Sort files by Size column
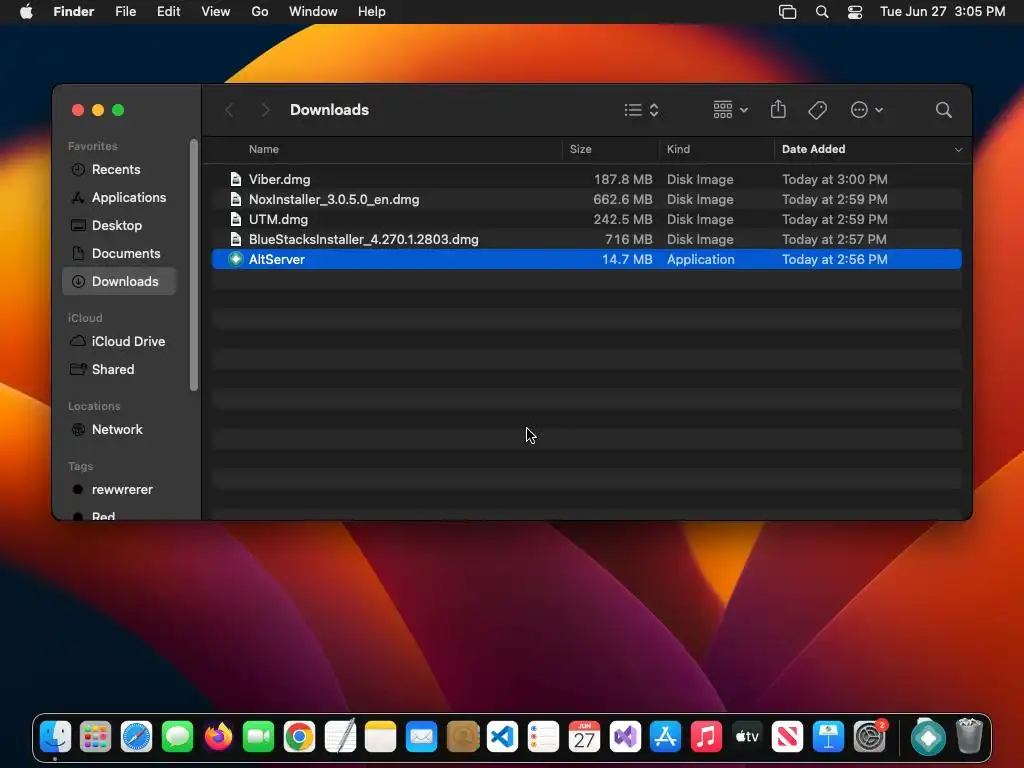 581,150
